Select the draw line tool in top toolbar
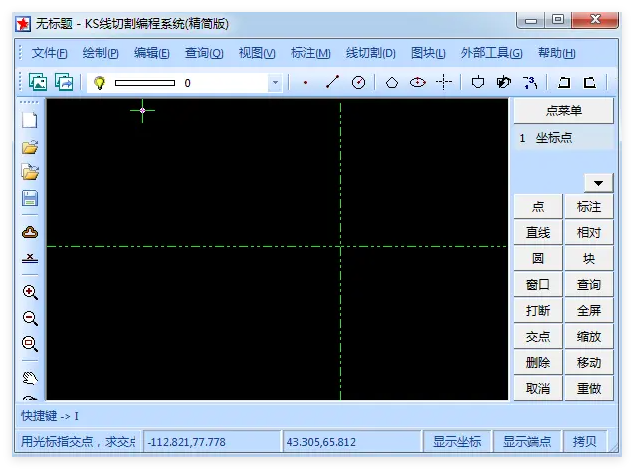The height and width of the screenshot is (469, 634). [332, 83]
